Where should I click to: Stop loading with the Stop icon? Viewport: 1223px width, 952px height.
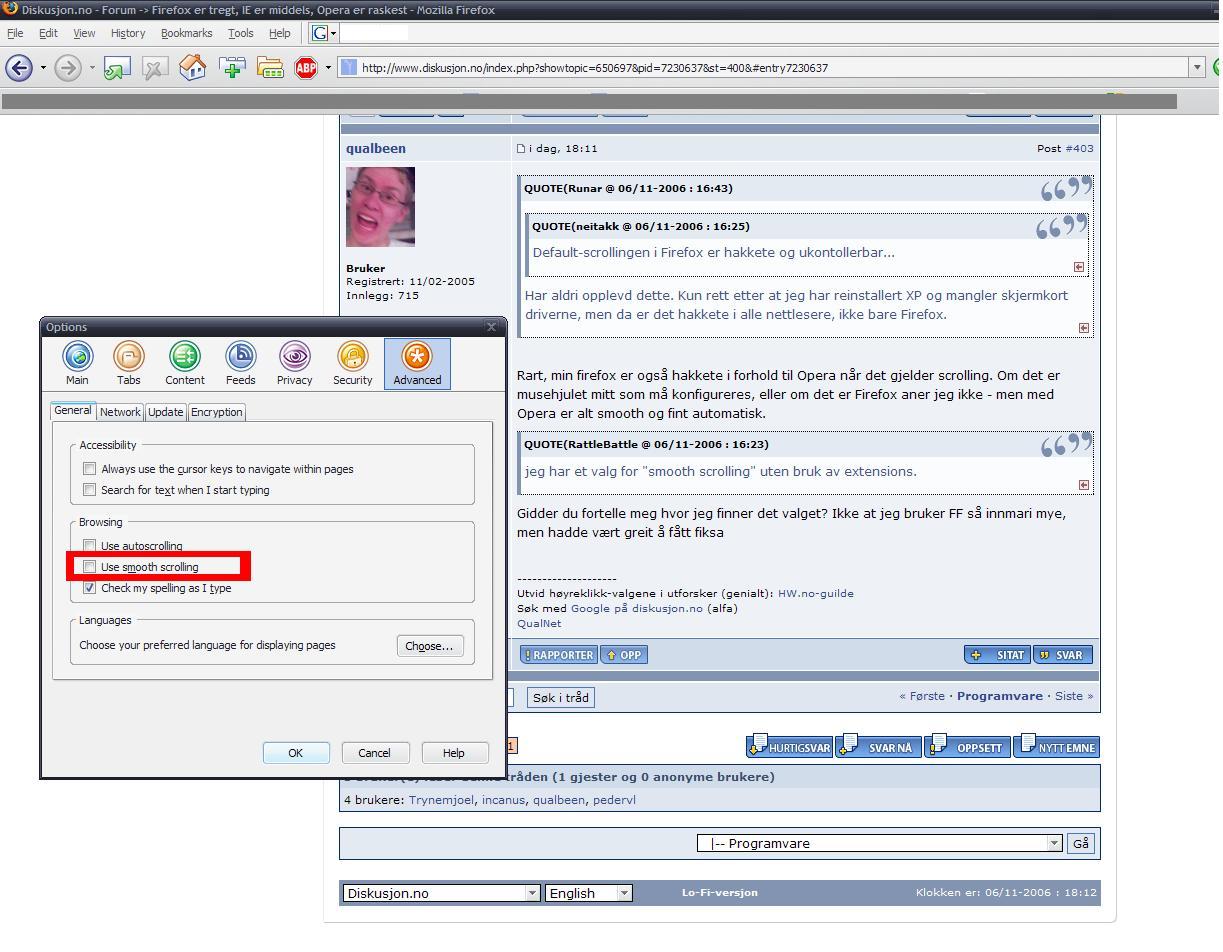tap(154, 68)
